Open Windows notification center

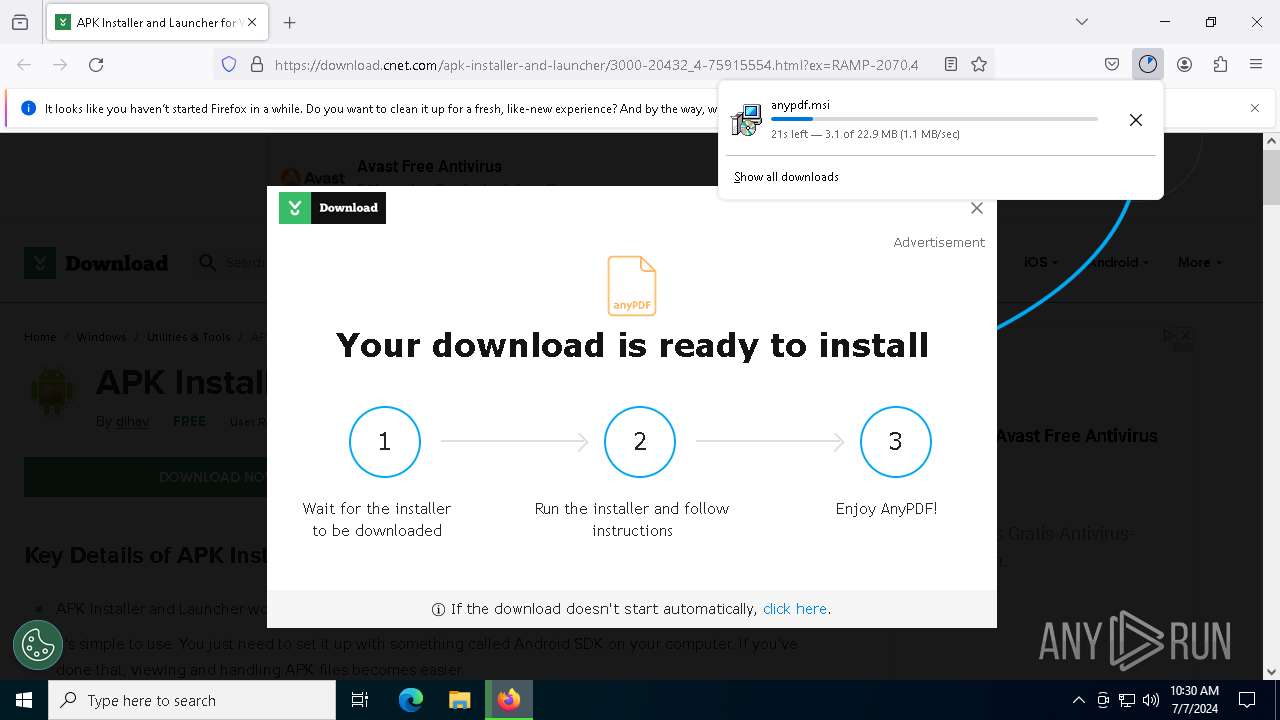1247,700
